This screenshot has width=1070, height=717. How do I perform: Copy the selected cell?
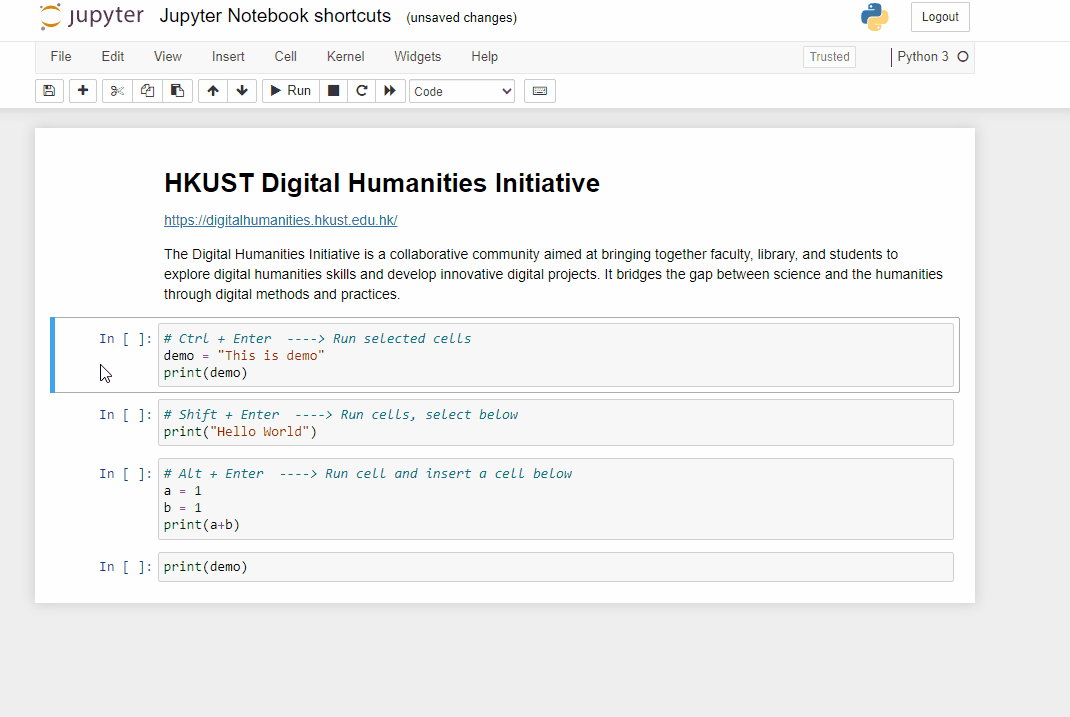(x=147, y=90)
